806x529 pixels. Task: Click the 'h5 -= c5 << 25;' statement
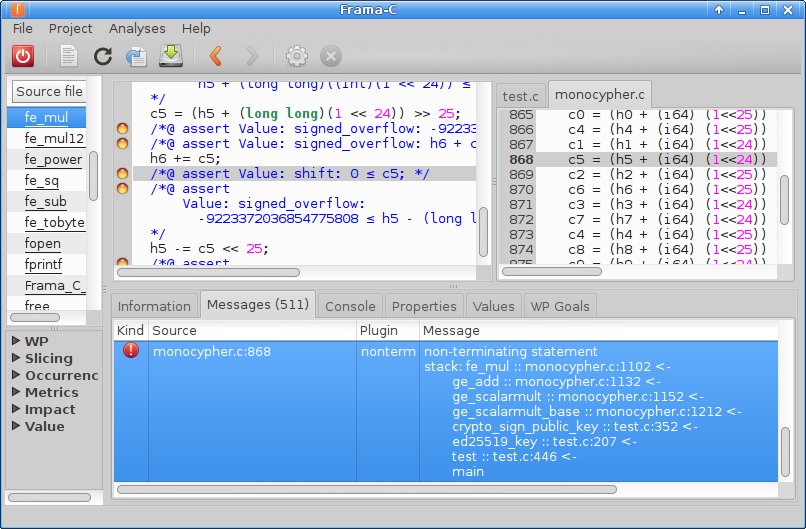click(x=209, y=248)
